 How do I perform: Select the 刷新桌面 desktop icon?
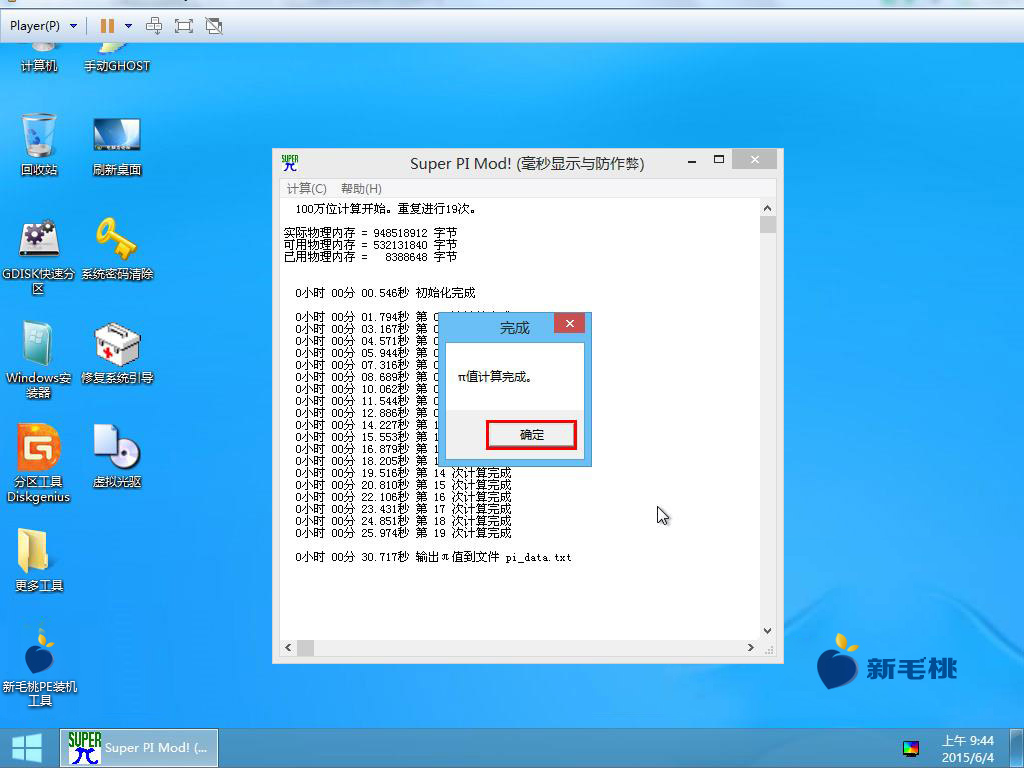pos(117,146)
